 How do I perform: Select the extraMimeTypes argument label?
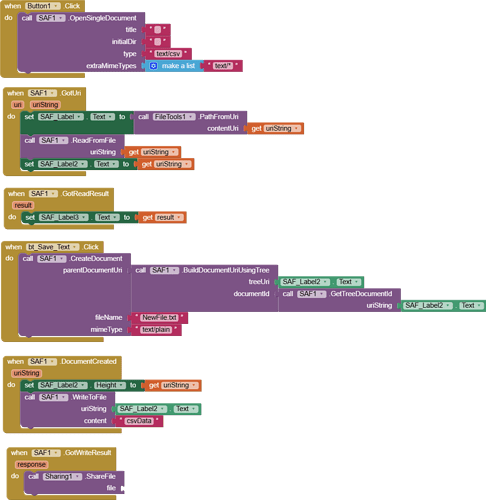click(111, 66)
